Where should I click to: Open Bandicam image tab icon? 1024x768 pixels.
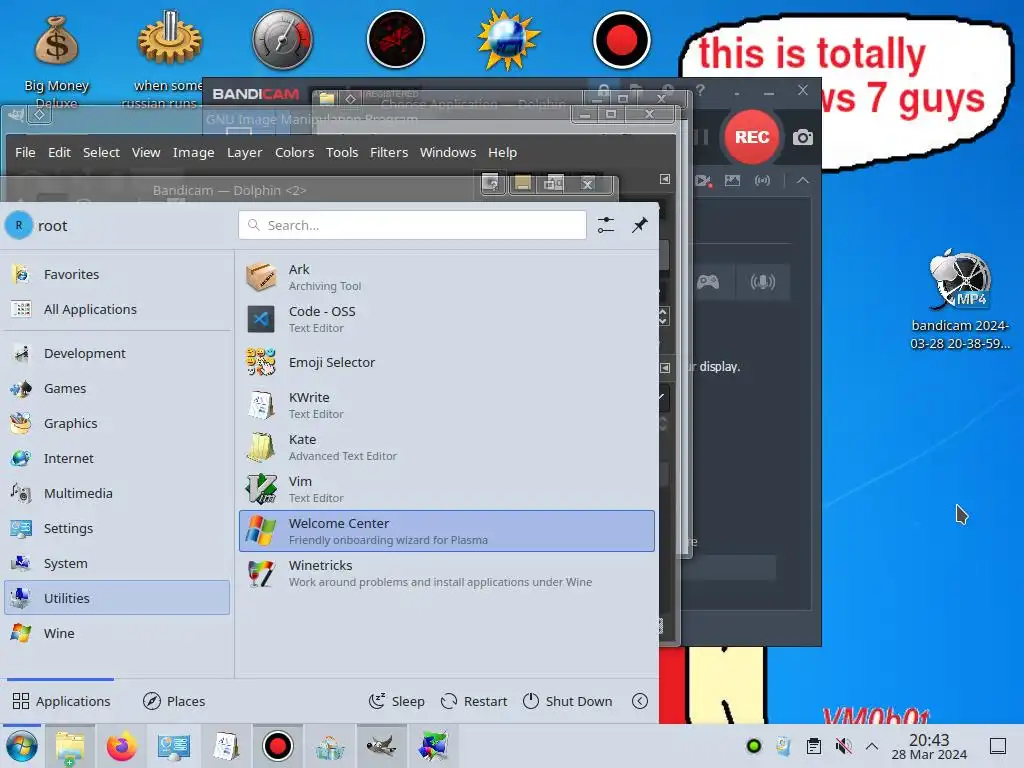click(x=732, y=180)
